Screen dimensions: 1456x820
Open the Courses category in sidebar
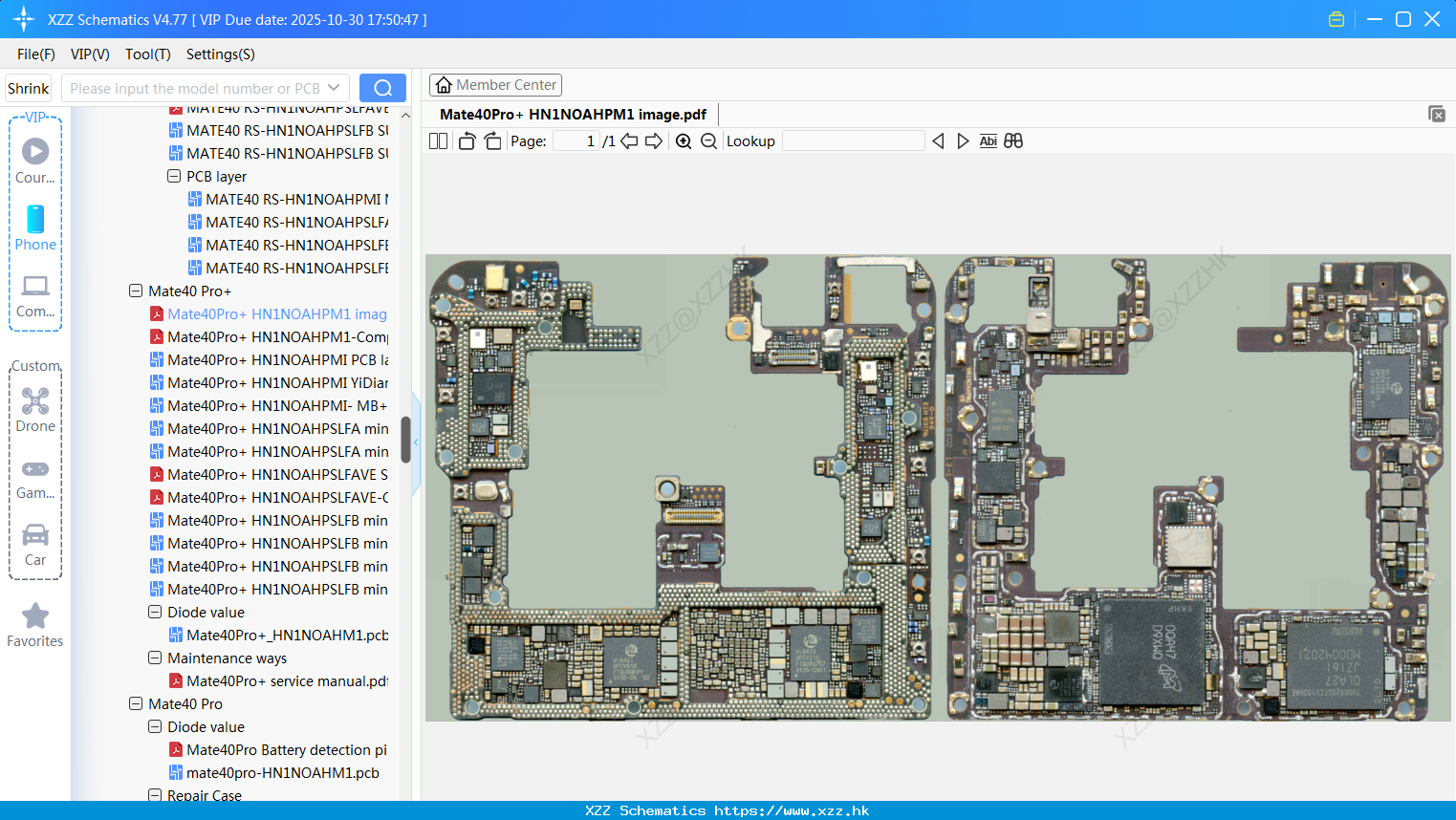click(35, 161)
